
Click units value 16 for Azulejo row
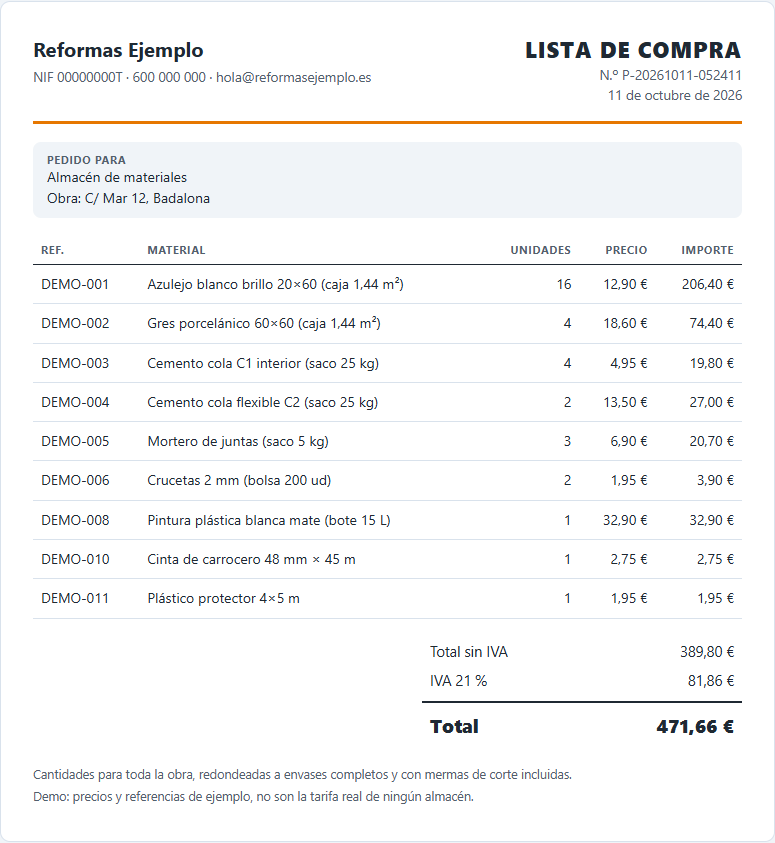(564, 284)
